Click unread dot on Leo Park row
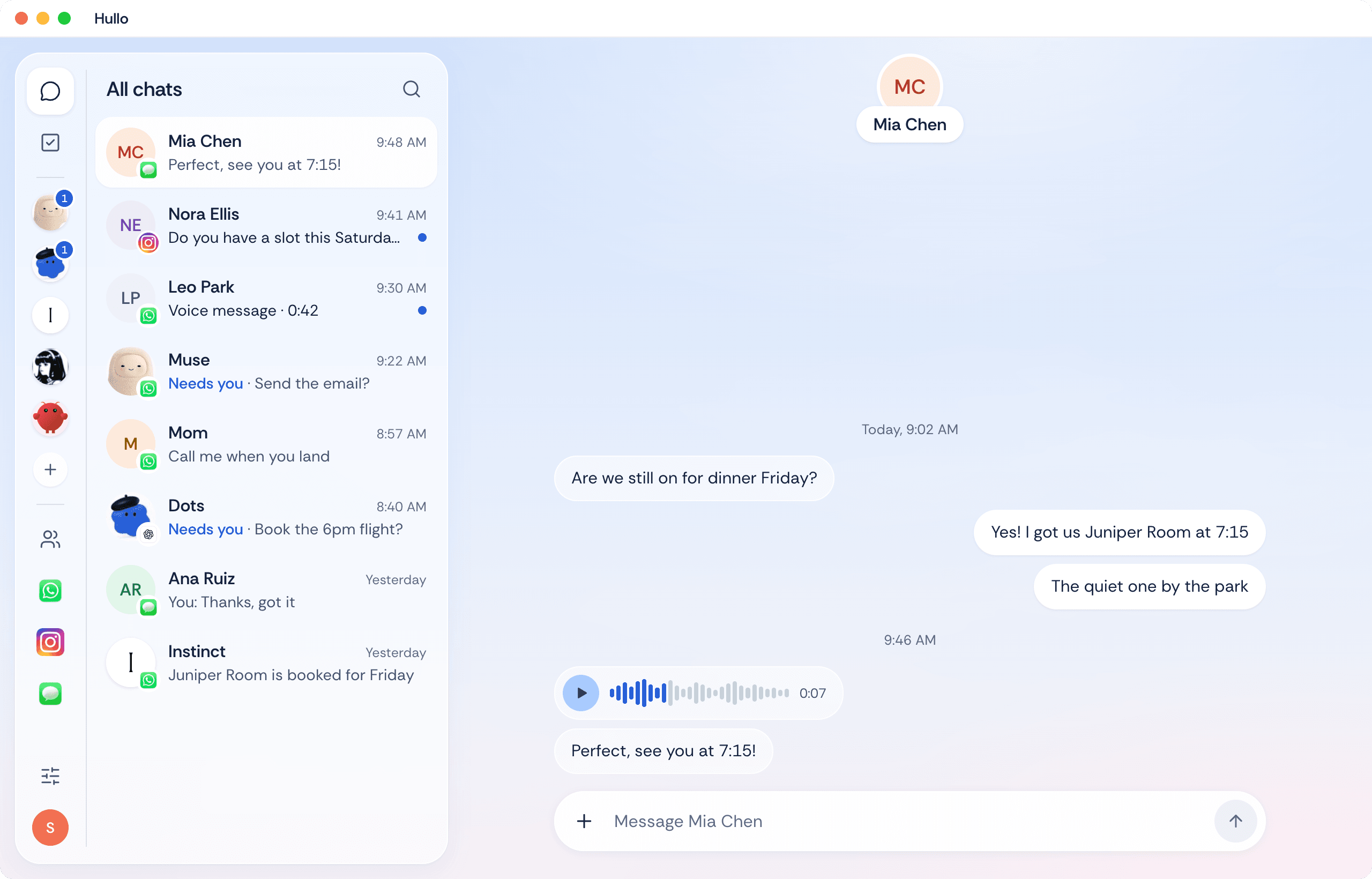 point(422,310)
